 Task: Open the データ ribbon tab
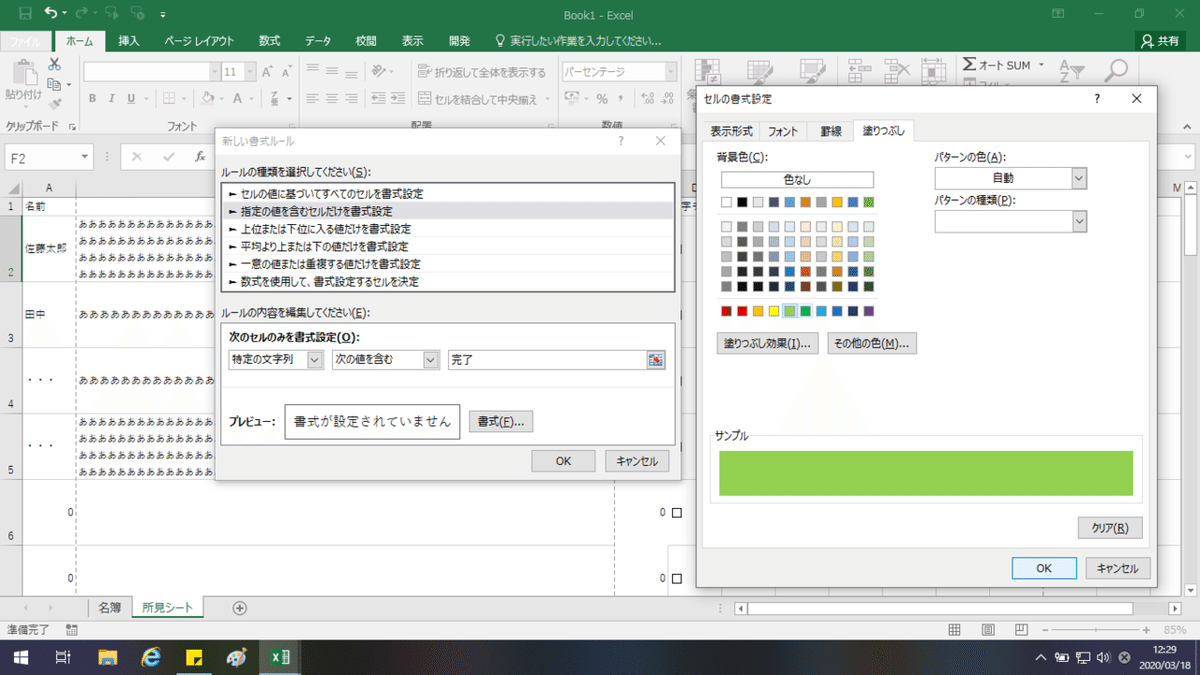pos(318,41)
